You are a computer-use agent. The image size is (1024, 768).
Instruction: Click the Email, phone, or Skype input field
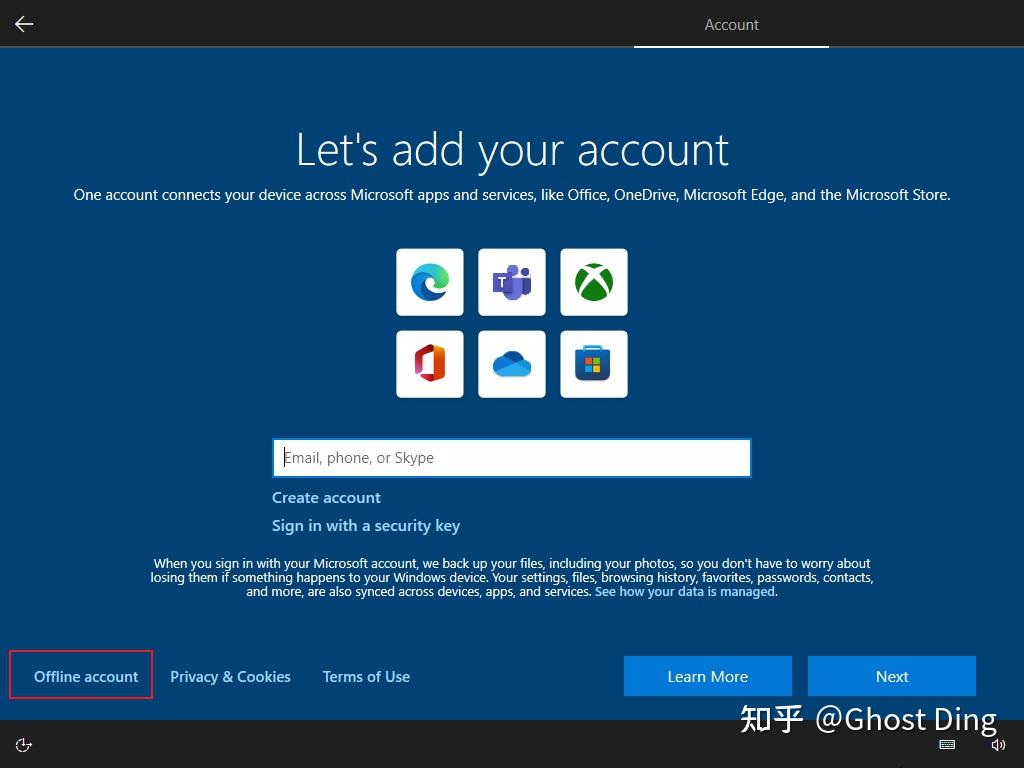point(511,457)
